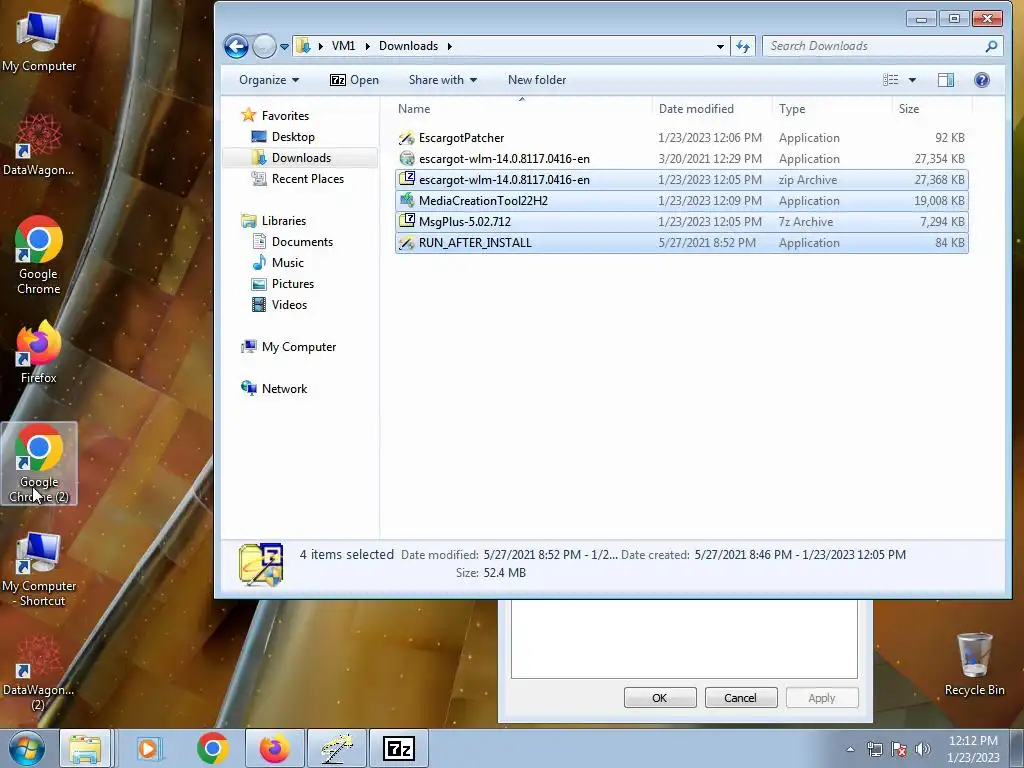Select the Recycle Bin icon
Screen dimensions: 1024x768
click(974, 664)
